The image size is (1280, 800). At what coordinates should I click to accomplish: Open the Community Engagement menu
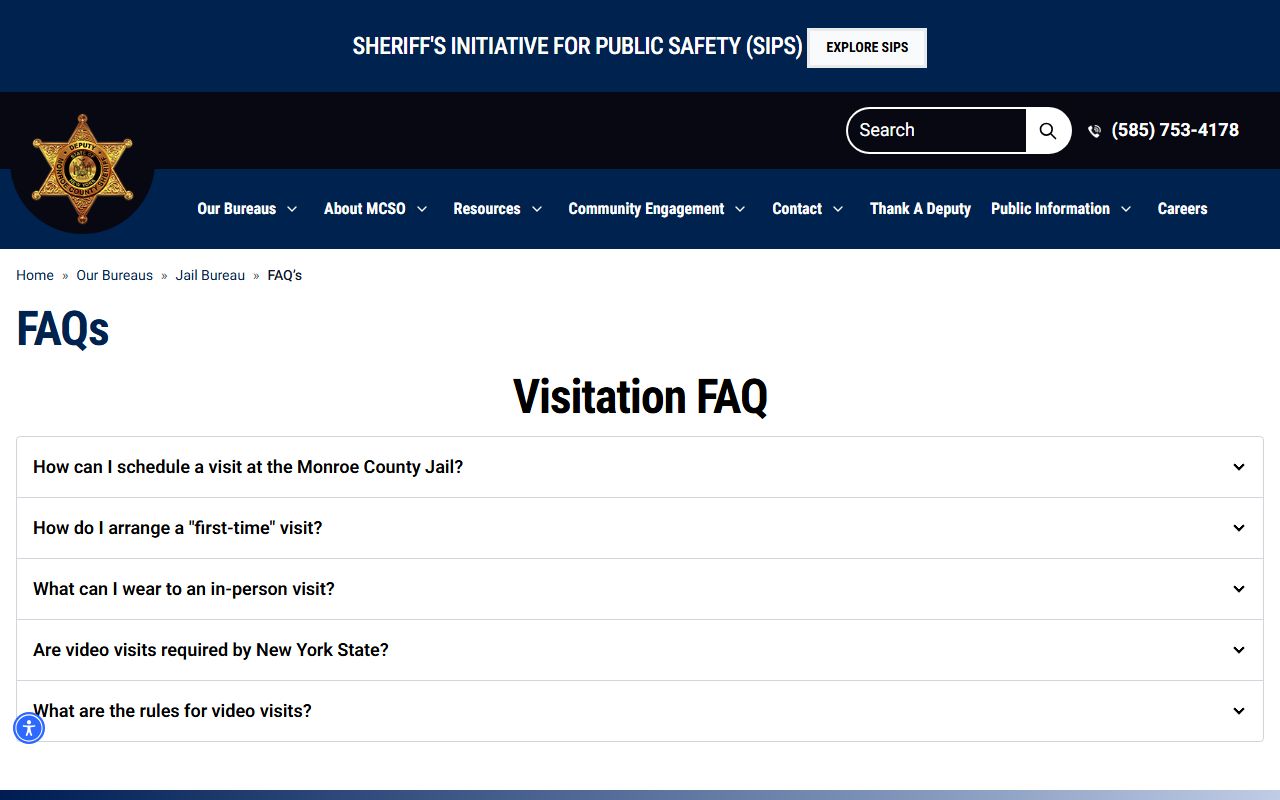[646, 209]
